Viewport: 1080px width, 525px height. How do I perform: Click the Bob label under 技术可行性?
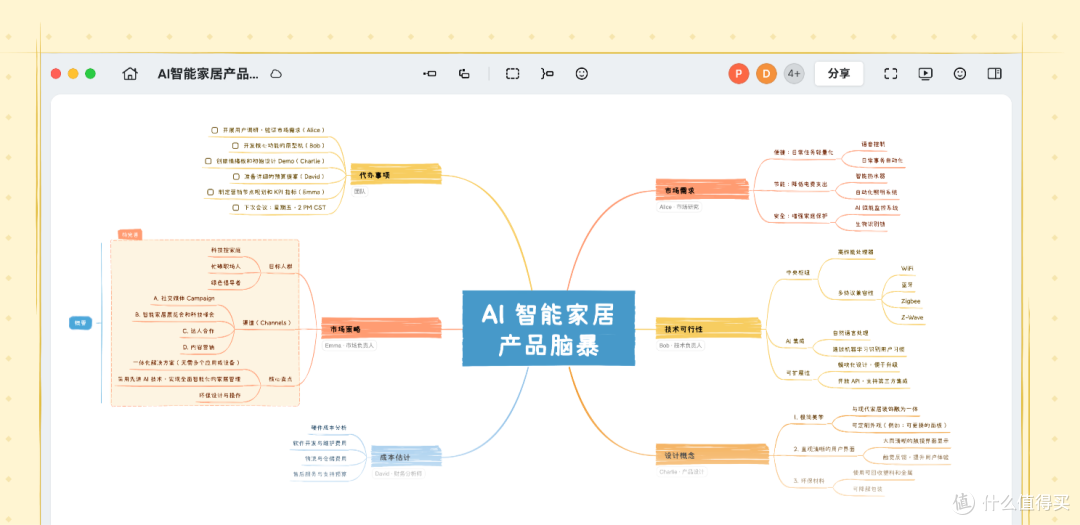click(x=681, y=345)
